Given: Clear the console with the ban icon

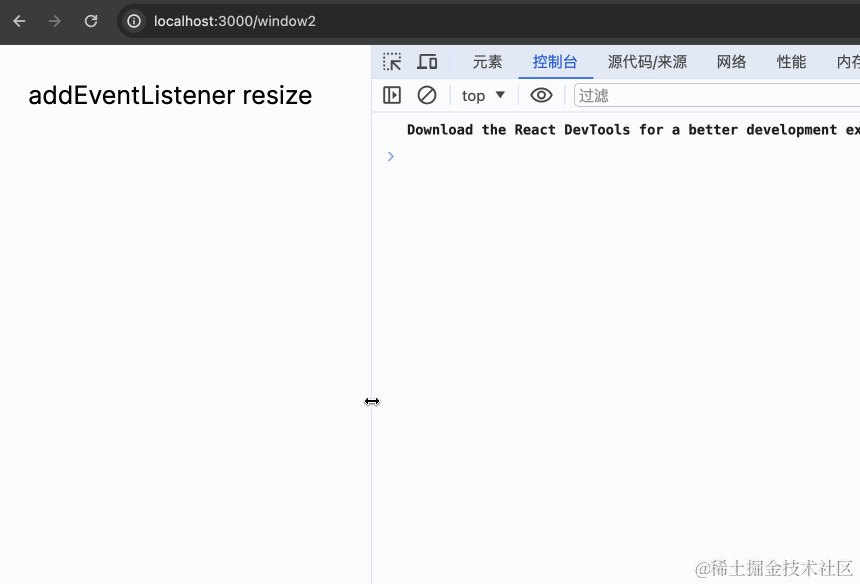Looking at the screenshot, I should pos(427,95).
